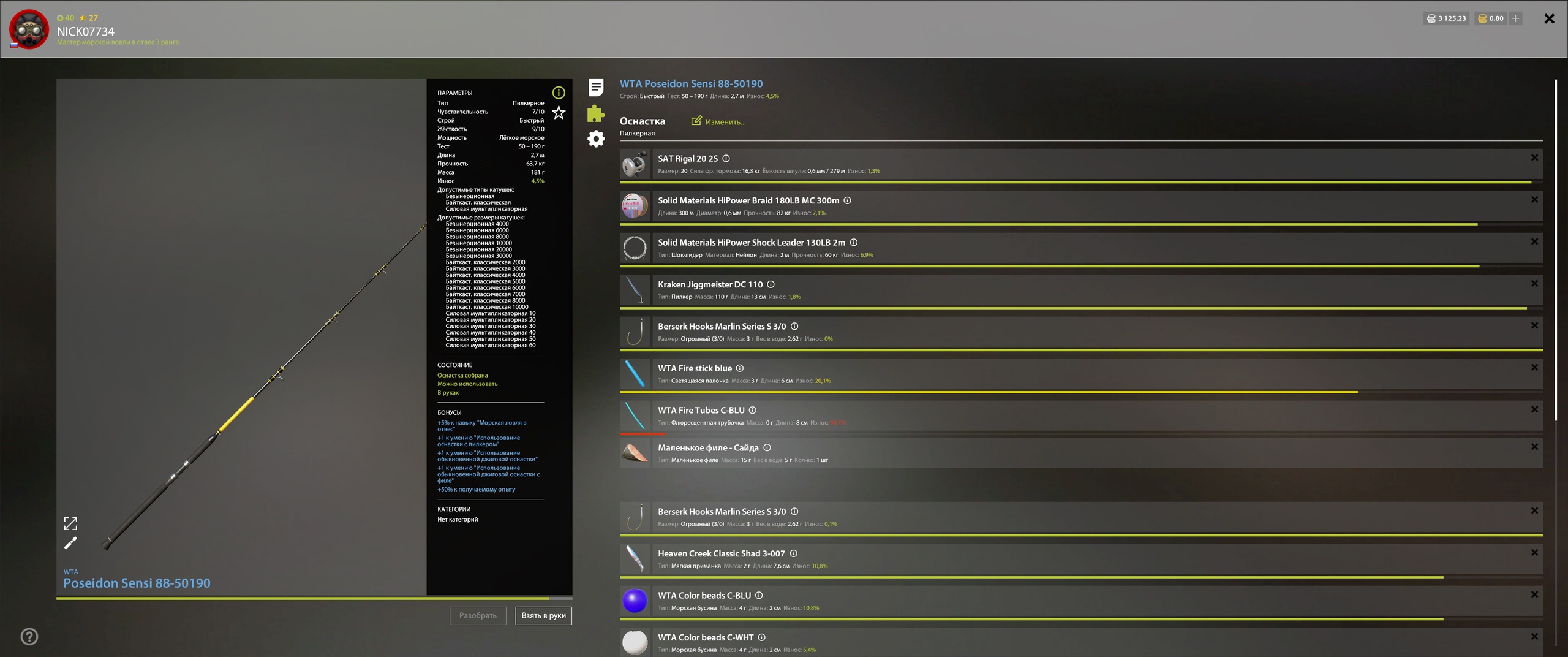The width and height of the screenshot is (1568, 657).
Task: Open info for WTA Fire Tubes C-BLU
Action: click(752, 410)
